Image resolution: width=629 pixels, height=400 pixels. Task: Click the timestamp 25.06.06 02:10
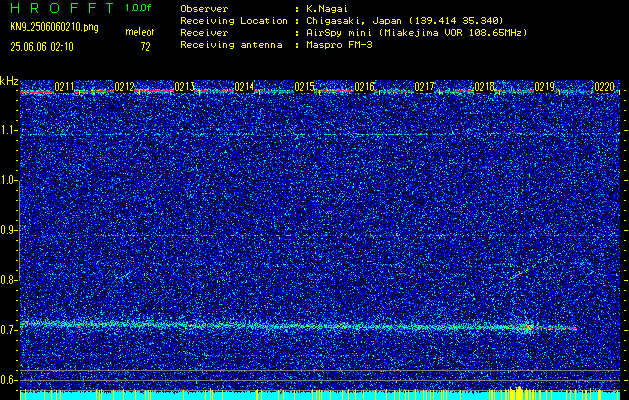[42, 47]
